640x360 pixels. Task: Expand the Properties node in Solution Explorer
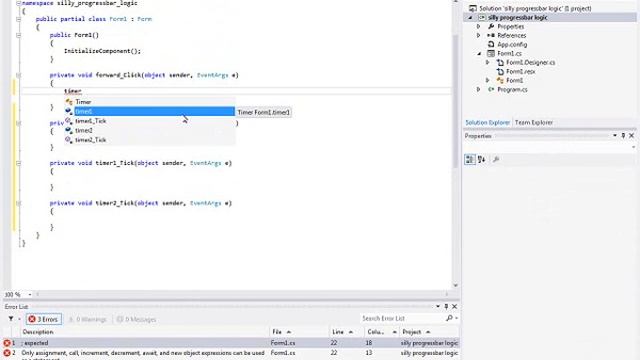(x=479, y=27)
